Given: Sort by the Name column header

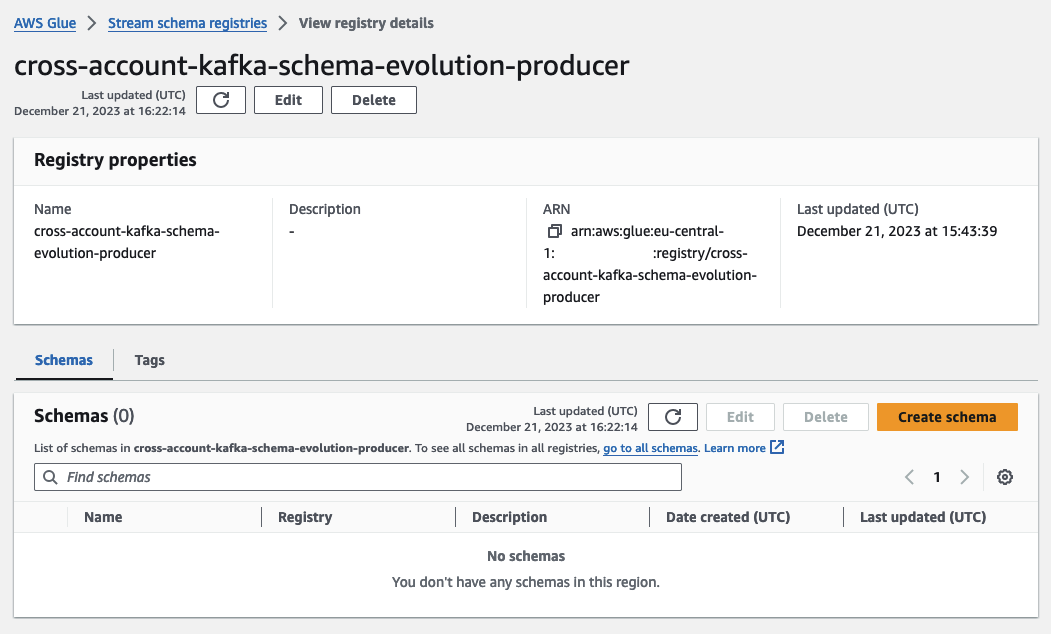Looking at the screenshot, I should [102, 517].
